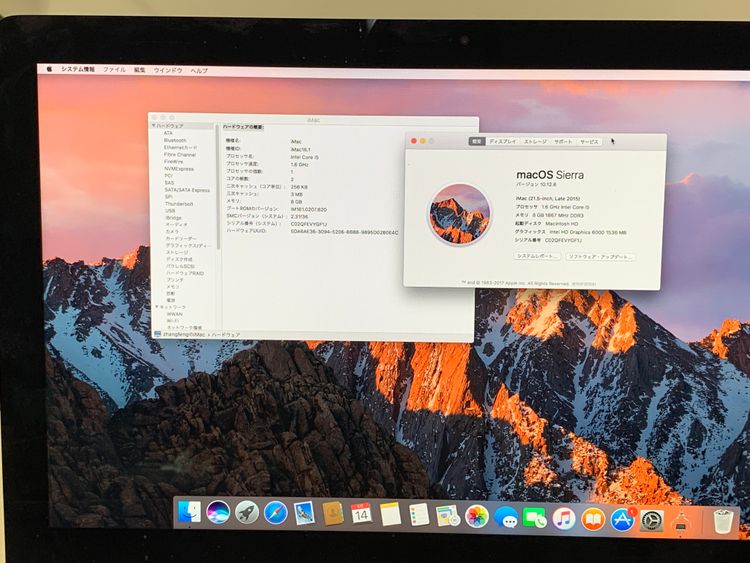Select Ethernetカード sidebar item
Viewport: 750px width, 563px height.
[180, 147]
